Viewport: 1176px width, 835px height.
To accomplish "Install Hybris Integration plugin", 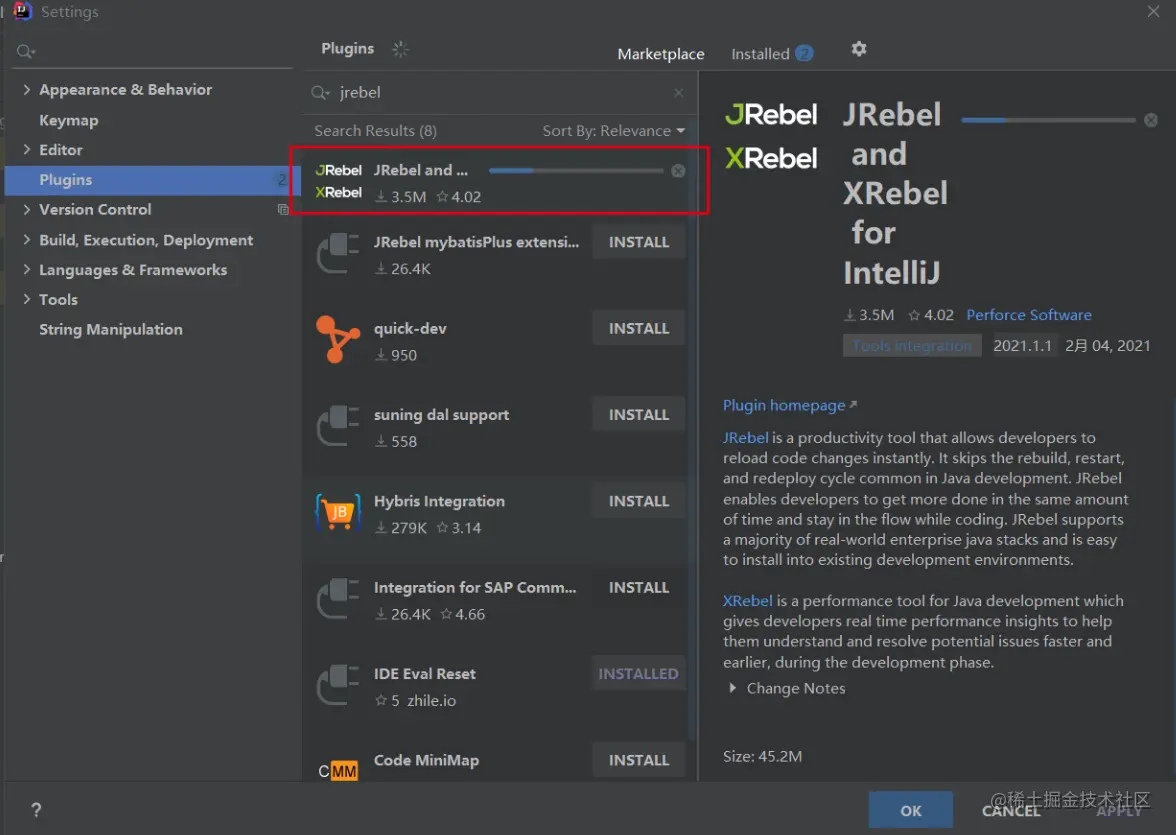I will (x=639, y=501).
